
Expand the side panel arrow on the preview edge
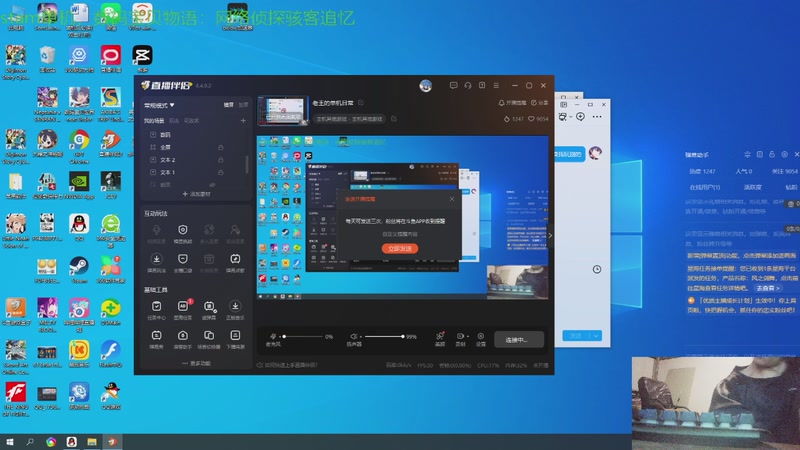click(x=550, y=236)
